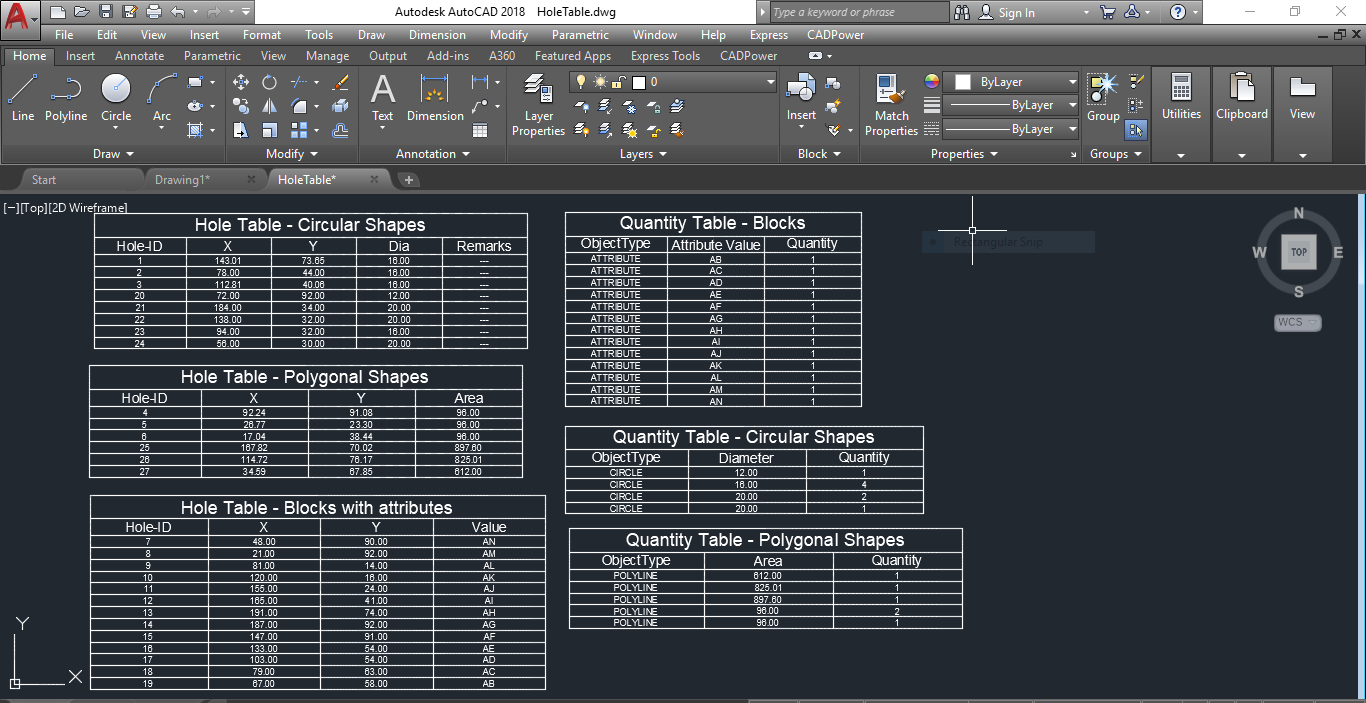Open the layer list dropdown arrow
This screenshot has width=1366, height=703.
click(x=770, y=82)
